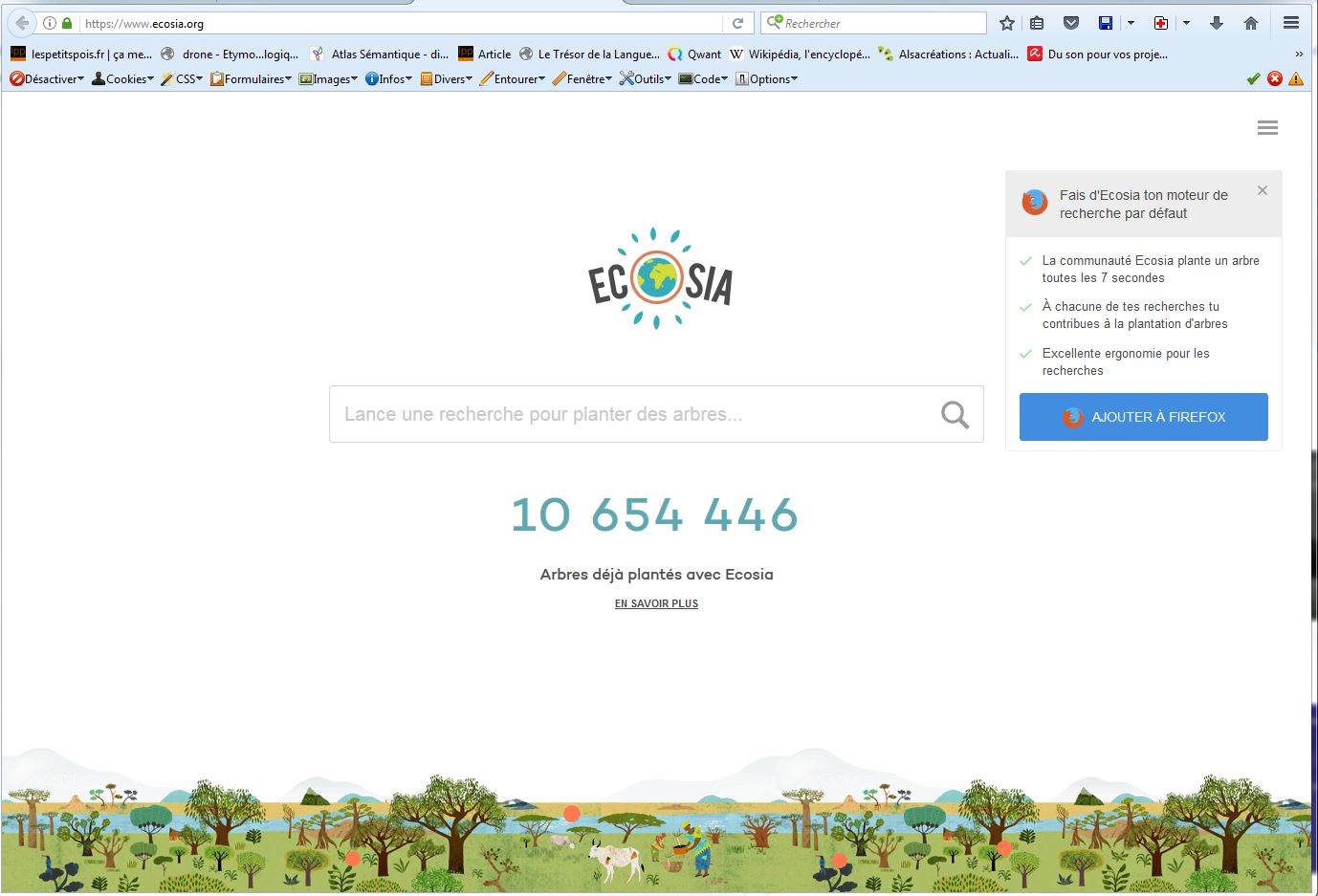Viewport: 1318px width, 896px height.
Task: Click the red error indicator icon
Action: [x=1275, y=79]
